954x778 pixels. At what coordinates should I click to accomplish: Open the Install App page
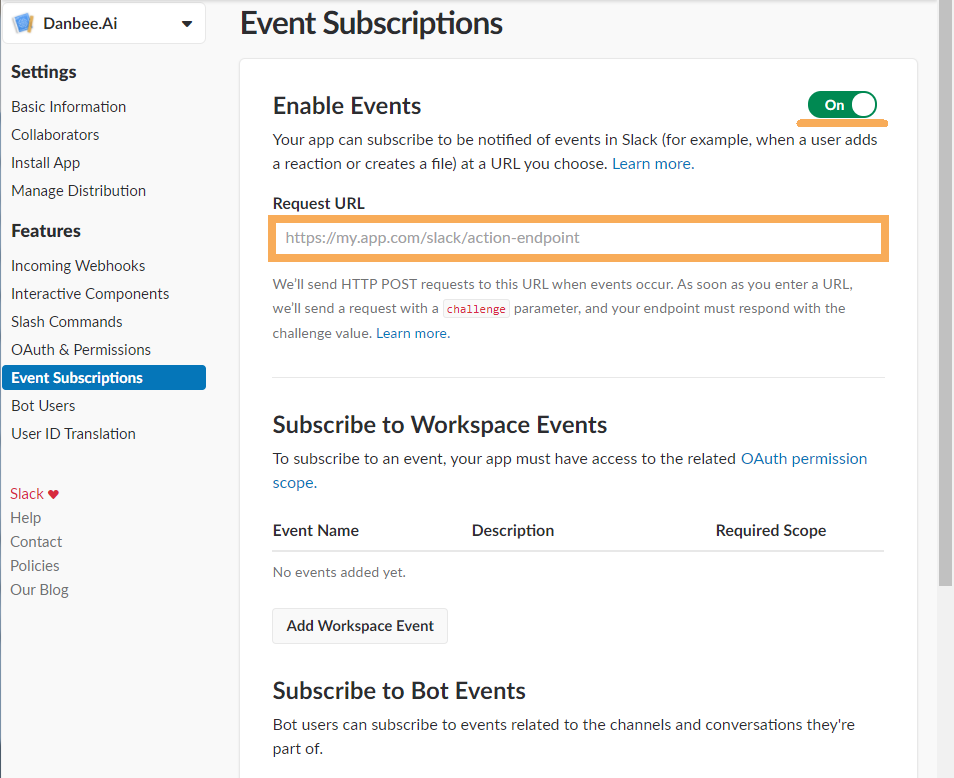click(46, 162)
